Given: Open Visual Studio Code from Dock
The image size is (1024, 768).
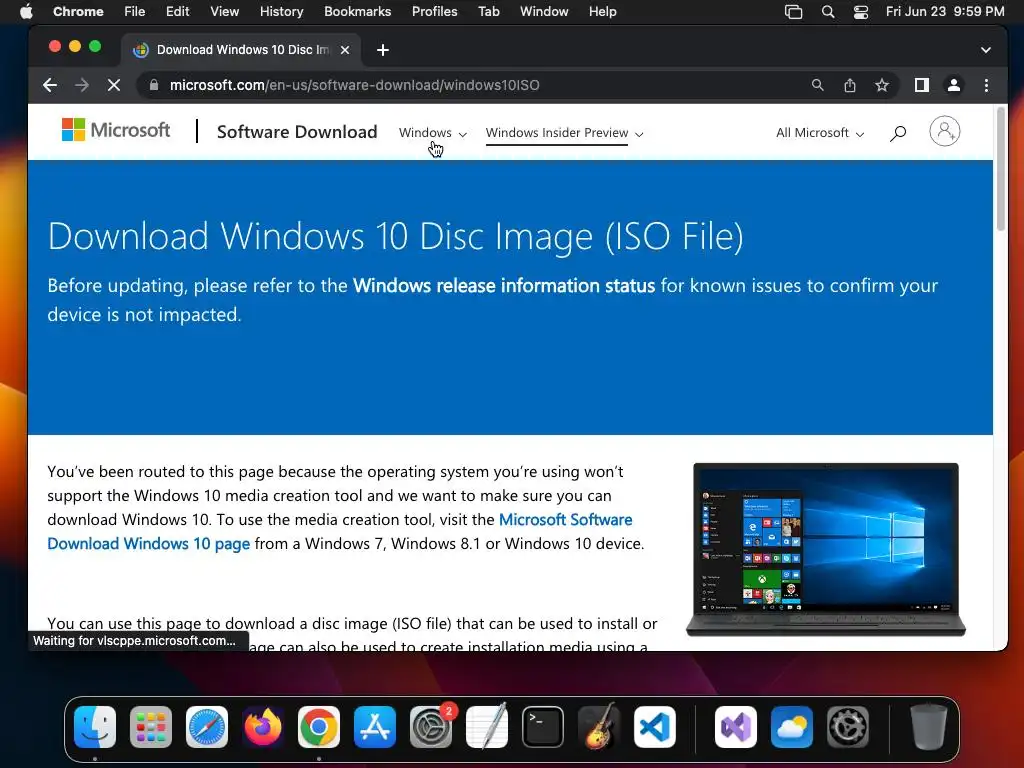Looking at the screenshot, I should 655,727.
